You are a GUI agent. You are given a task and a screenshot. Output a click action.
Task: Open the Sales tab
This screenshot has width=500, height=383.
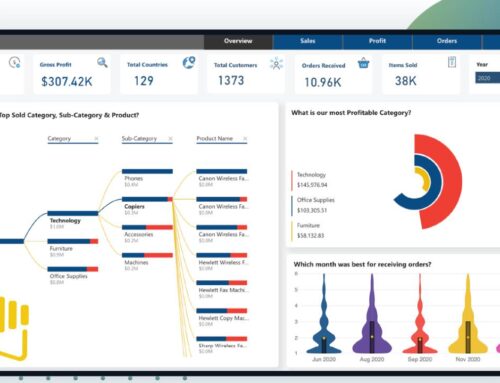coord(308,41)
